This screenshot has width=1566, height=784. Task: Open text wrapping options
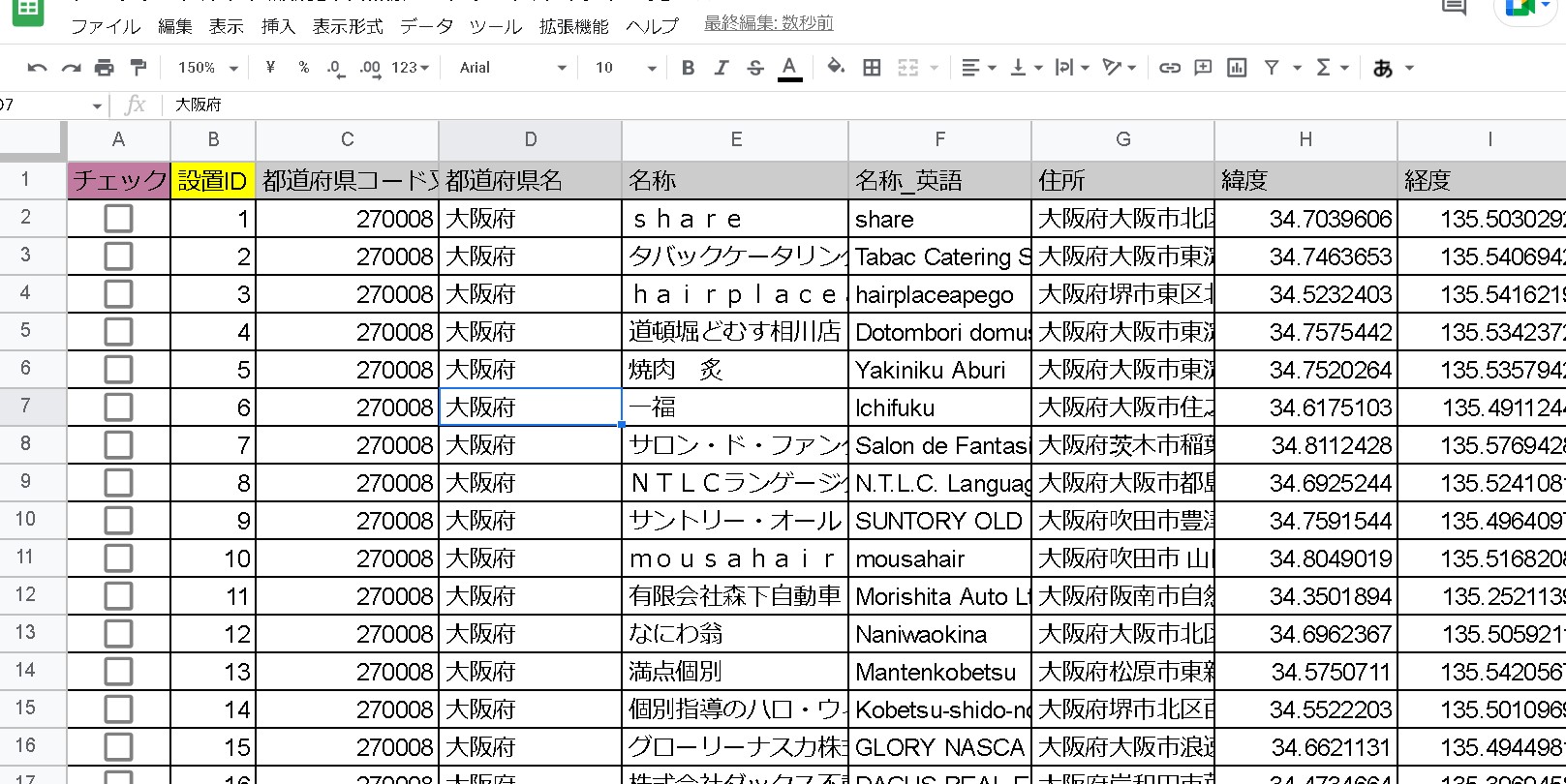[x=1072, y=68]
